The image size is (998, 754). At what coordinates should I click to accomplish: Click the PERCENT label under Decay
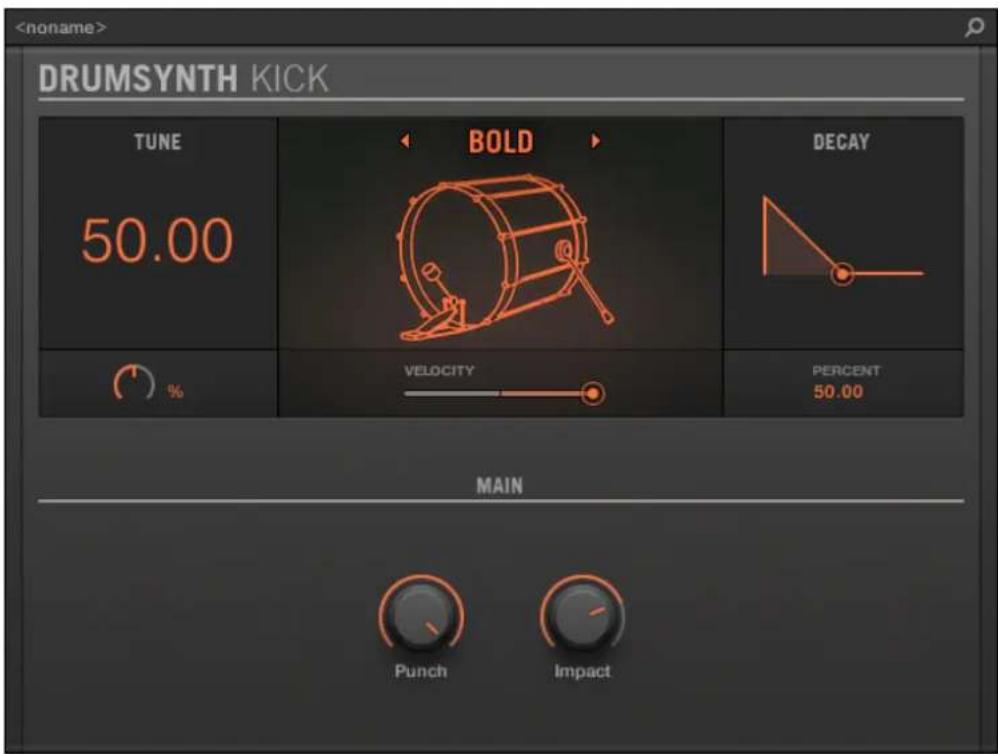coord(846,370)
